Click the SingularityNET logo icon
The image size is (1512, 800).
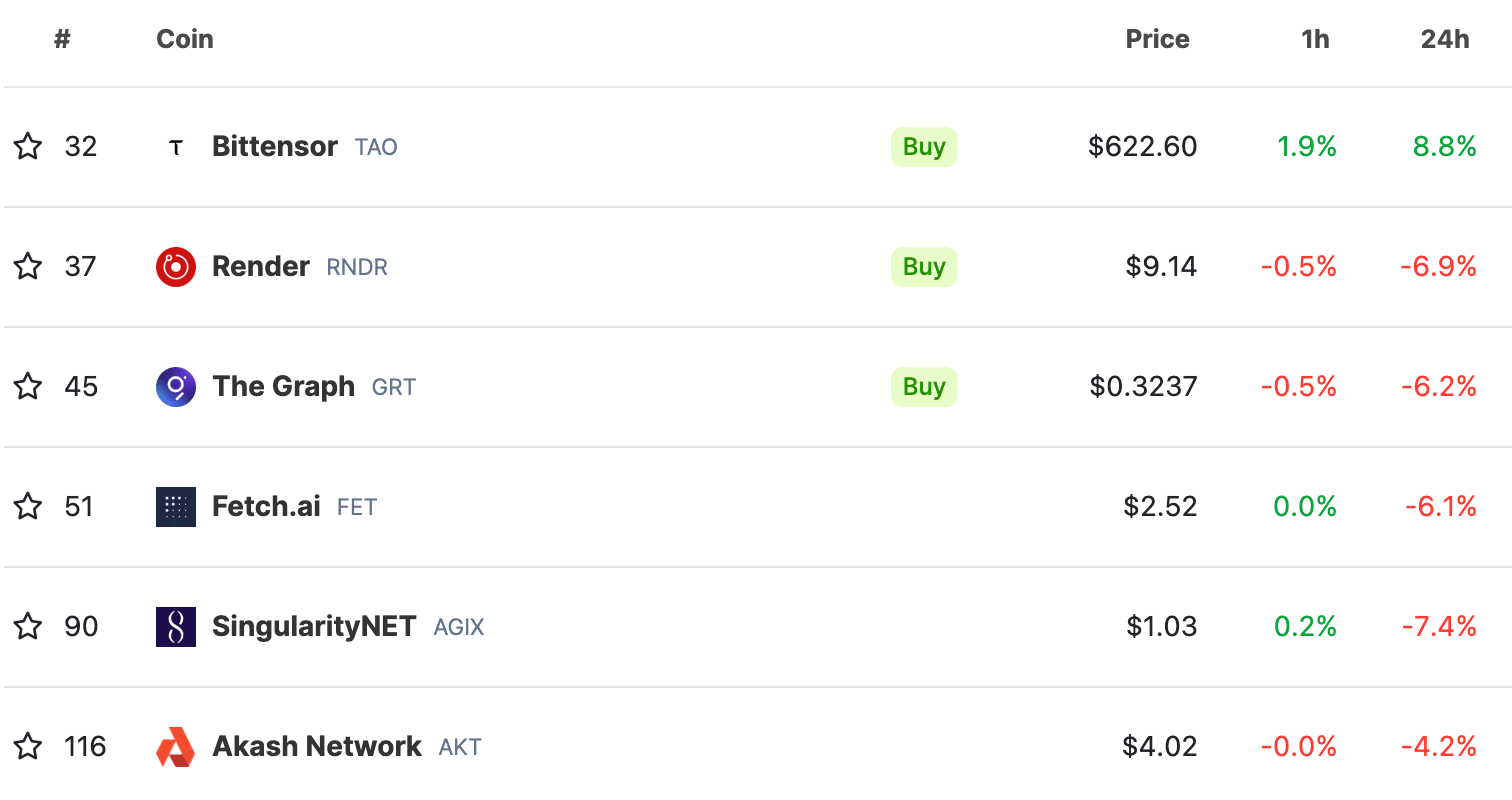click(x=175, y=626)
